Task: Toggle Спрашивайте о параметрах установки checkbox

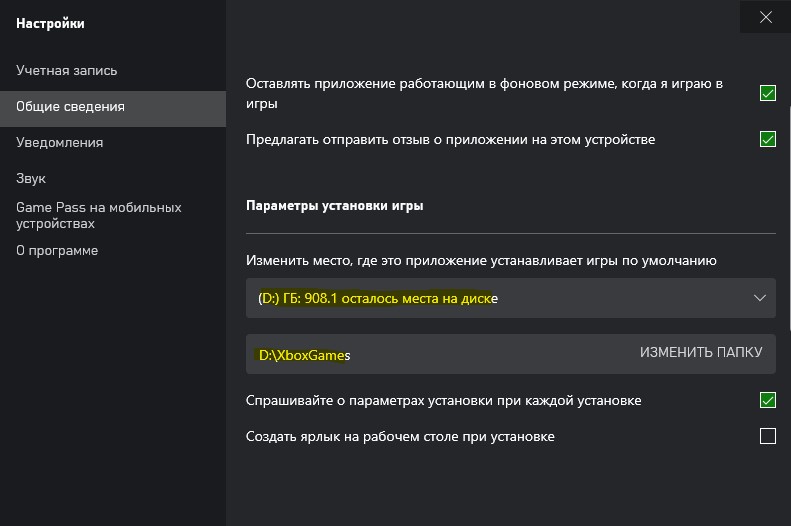Action: click(x=768, y=400)
